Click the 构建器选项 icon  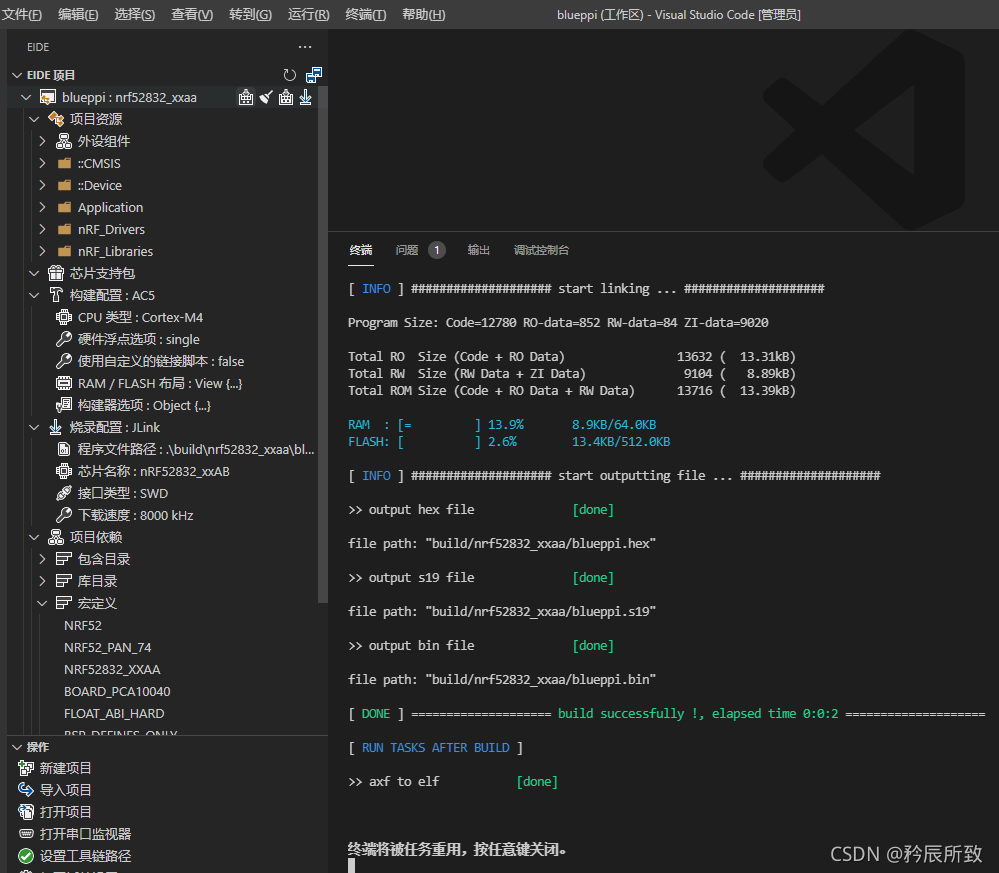coord(64,405)
